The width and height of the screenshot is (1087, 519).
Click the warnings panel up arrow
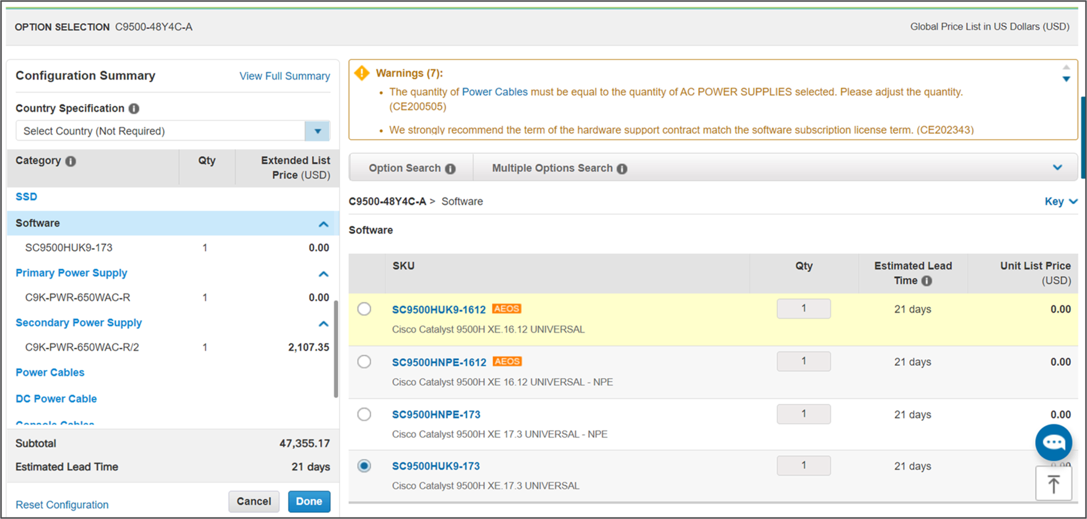coord(1066,67)
